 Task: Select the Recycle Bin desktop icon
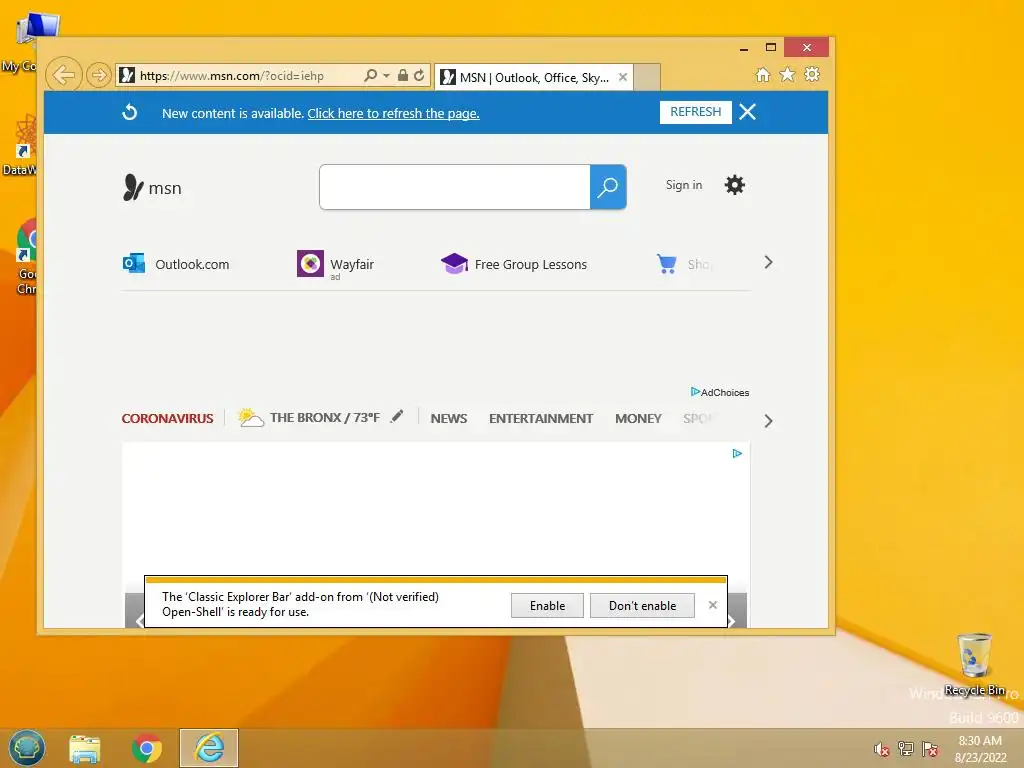[x=974, y=664]
